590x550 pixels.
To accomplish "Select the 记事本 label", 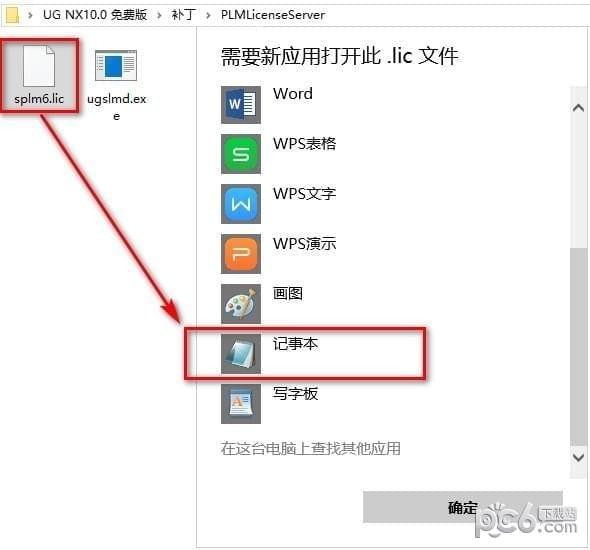I will click(295, 343).
